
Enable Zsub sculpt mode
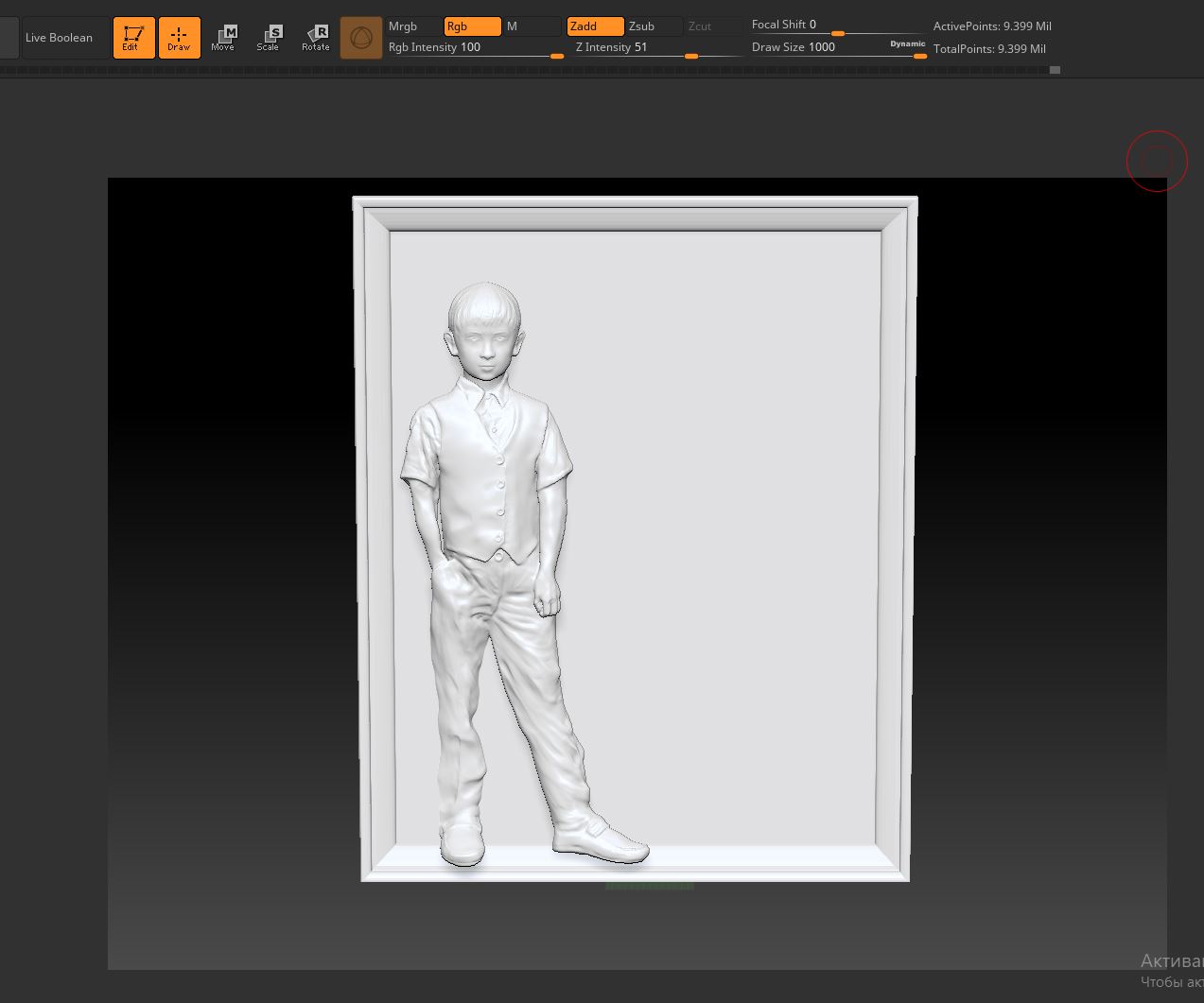[654, 26]
